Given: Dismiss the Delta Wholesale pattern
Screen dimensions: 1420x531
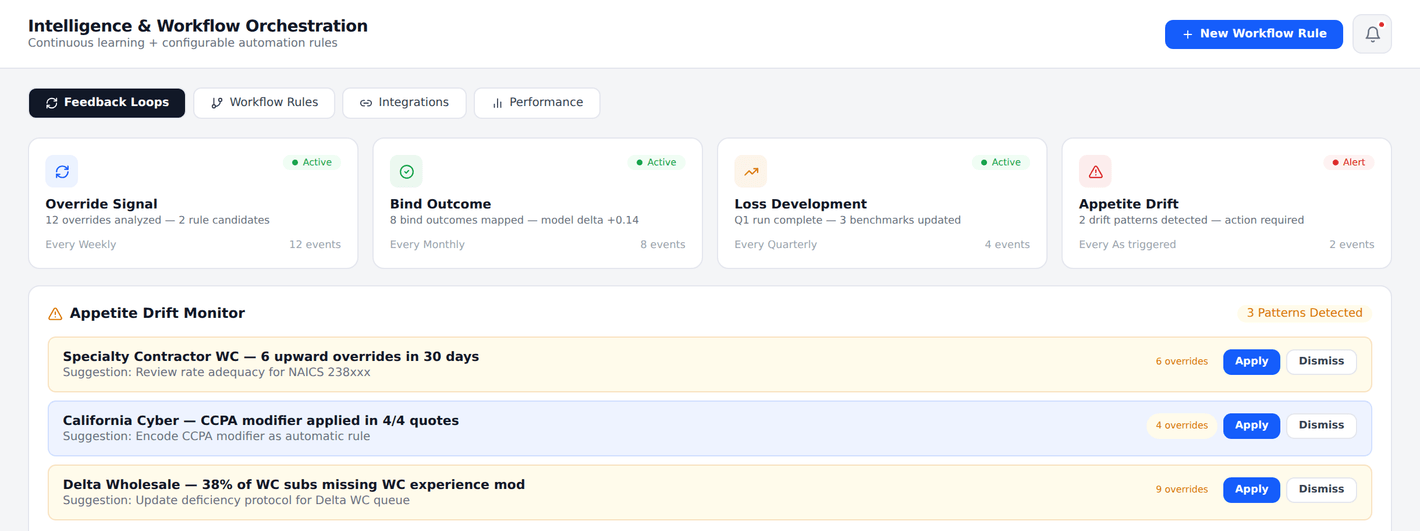Looking at the screenshot, I should pyautogui.click(x=1321, y=490).
